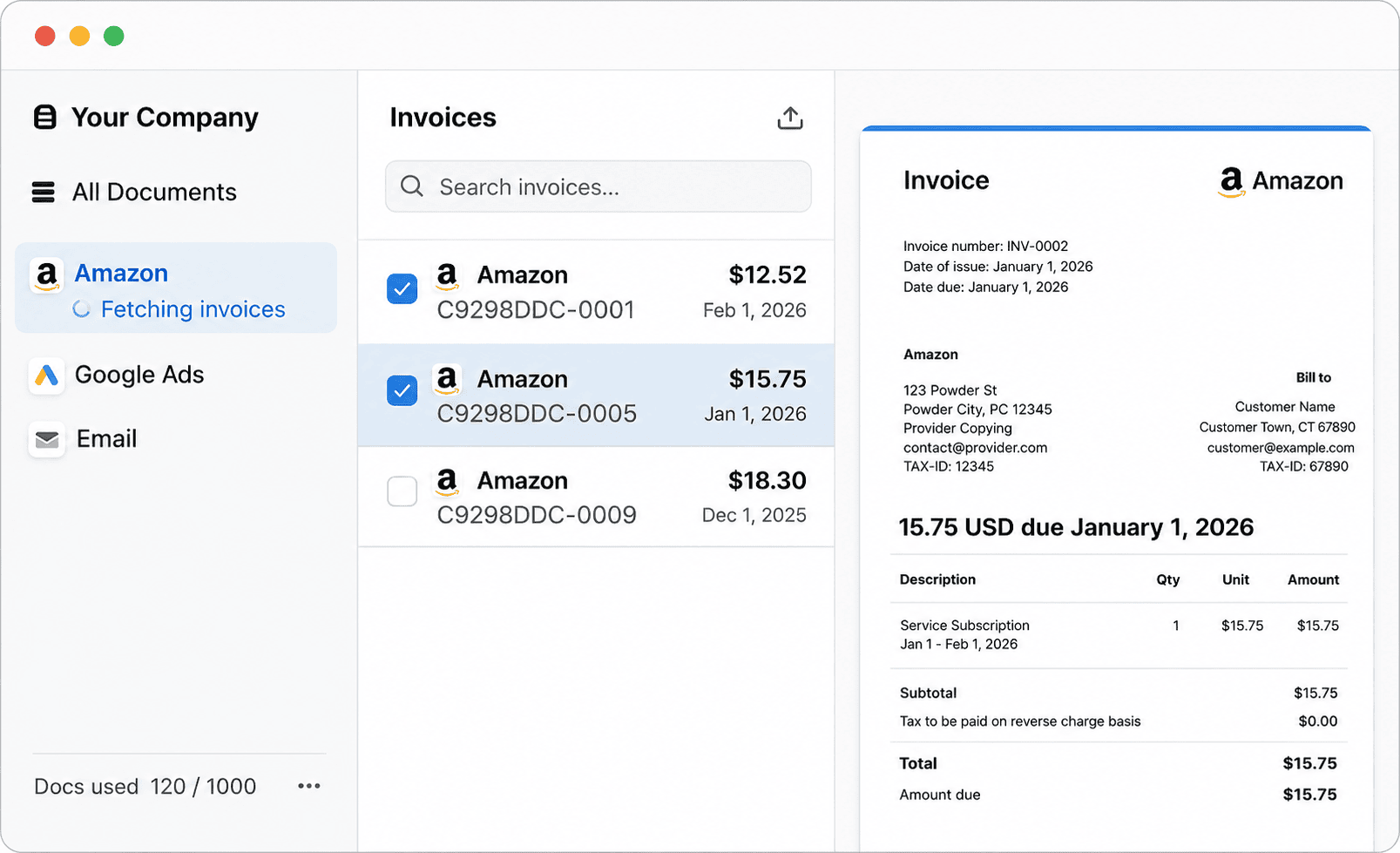This screenshot has width=1400, height=853.
Task: Click the Qty column header
Action: click(x=1168, y=579)
